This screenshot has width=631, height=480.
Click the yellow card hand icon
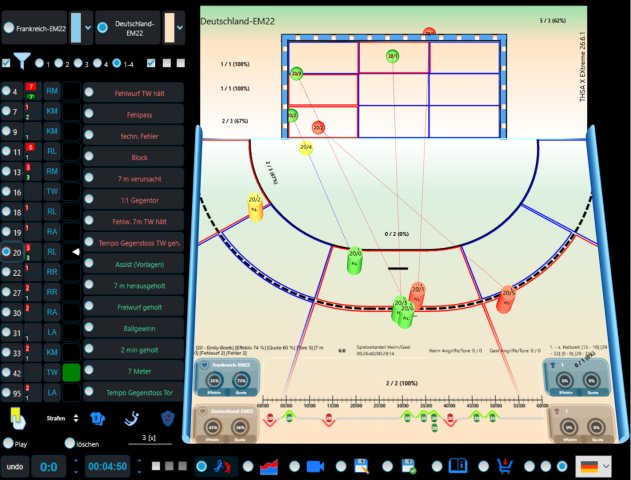(x=17, y=418)
